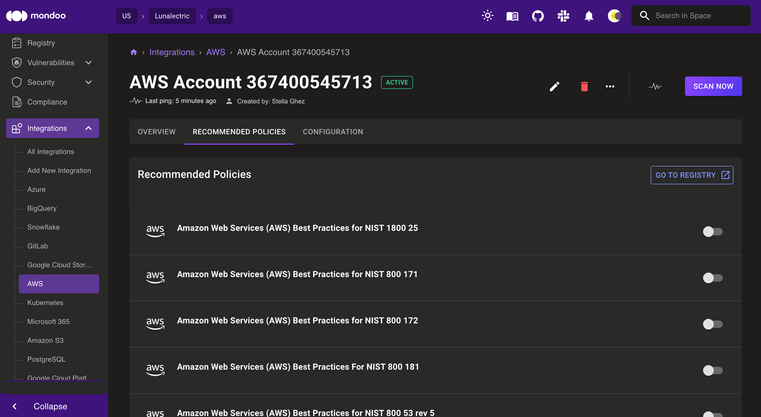Open the NIST 800 181 policy title
Image resolution: width=761 pixels, height=417 pixels.
click(x=298, y=367)
